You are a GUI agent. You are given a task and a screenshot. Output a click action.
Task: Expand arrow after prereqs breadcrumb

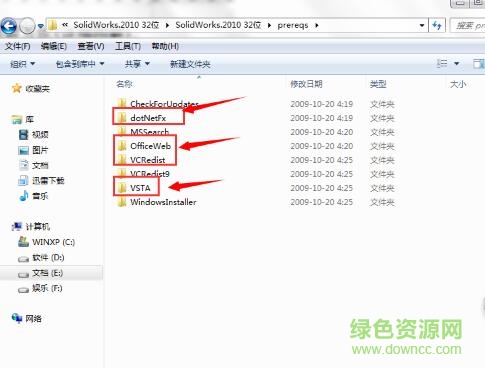317,25
